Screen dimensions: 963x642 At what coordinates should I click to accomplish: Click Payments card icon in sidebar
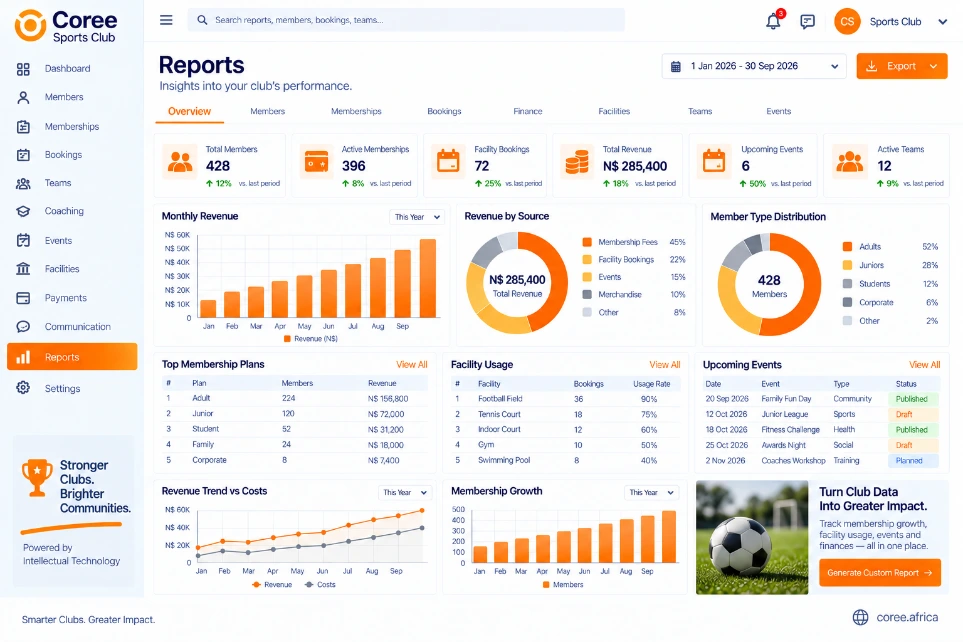coord(23,298)
